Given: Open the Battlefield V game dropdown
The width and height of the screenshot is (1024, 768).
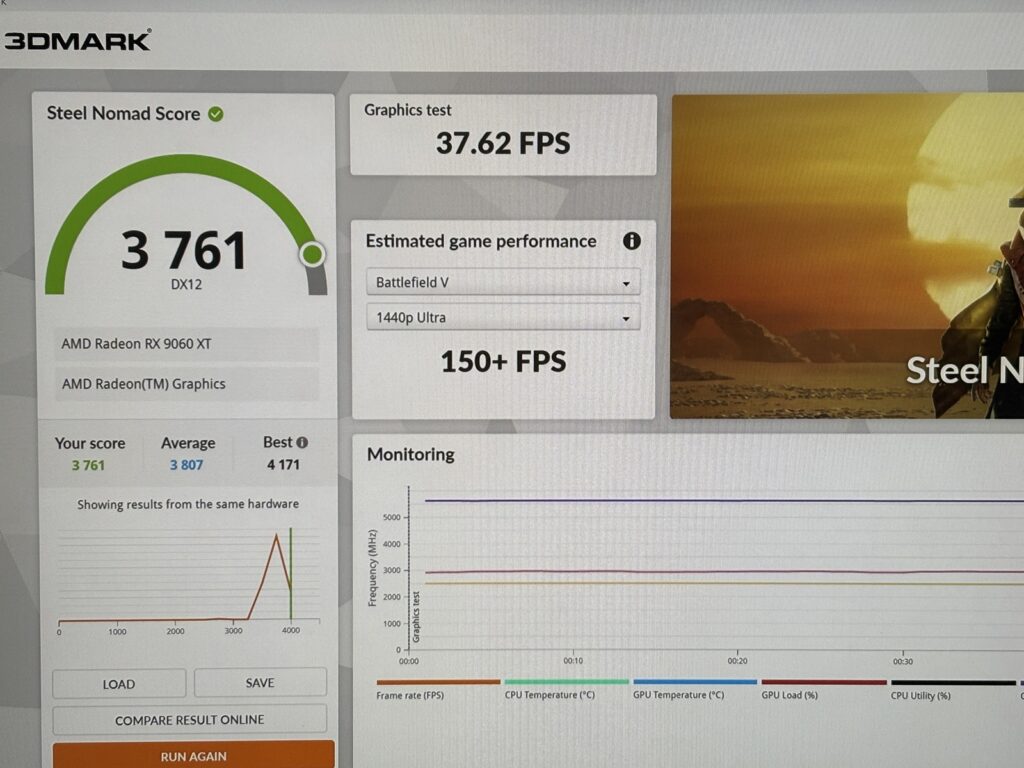Looking at the screenshot, I should (502, 283).
